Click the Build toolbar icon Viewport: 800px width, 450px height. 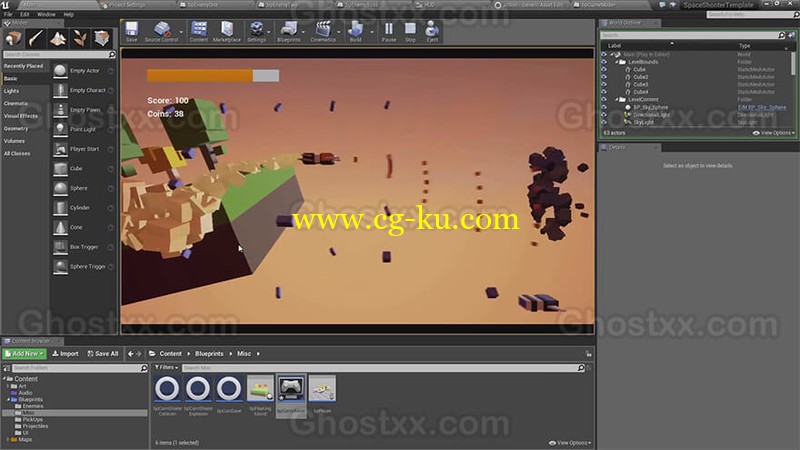355,32
